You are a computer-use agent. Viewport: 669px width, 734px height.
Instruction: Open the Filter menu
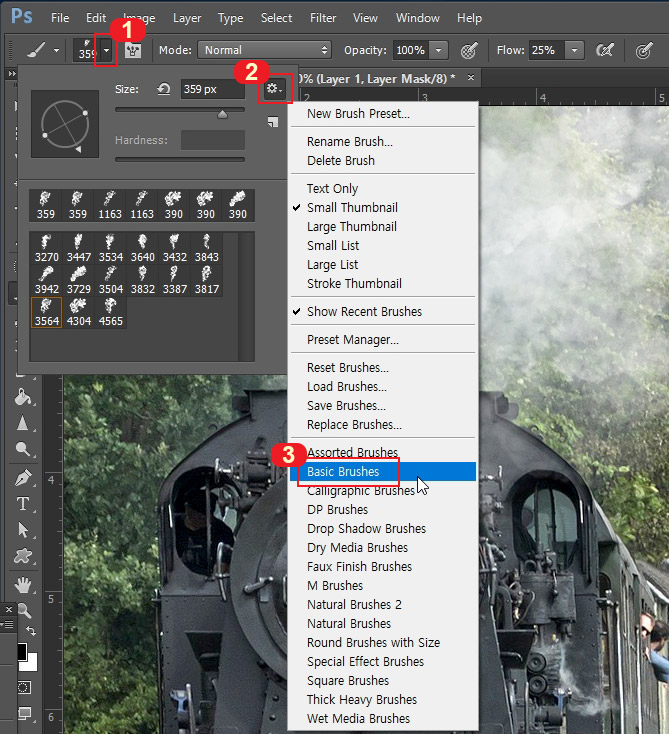point(323,18)
